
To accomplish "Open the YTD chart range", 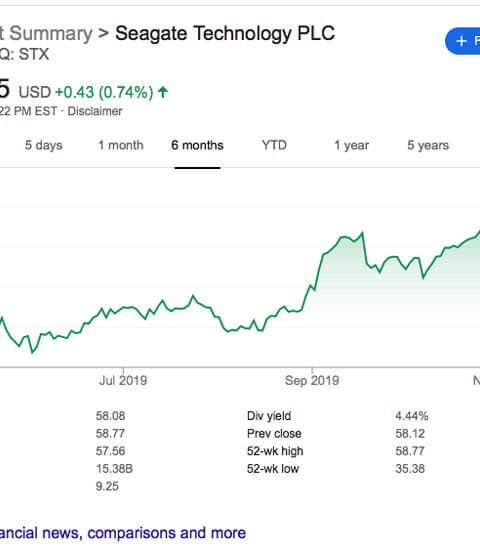I will click(x=274, y=145).
